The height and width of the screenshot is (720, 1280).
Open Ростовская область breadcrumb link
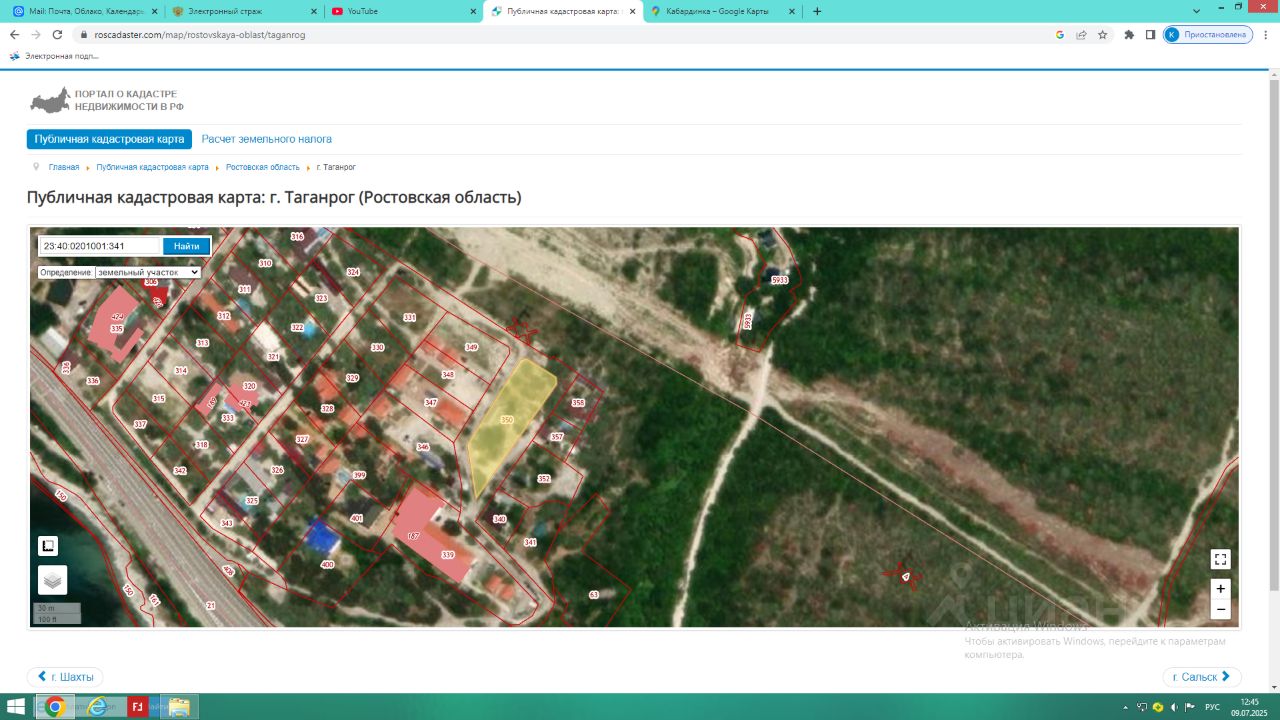click(262, 167)
